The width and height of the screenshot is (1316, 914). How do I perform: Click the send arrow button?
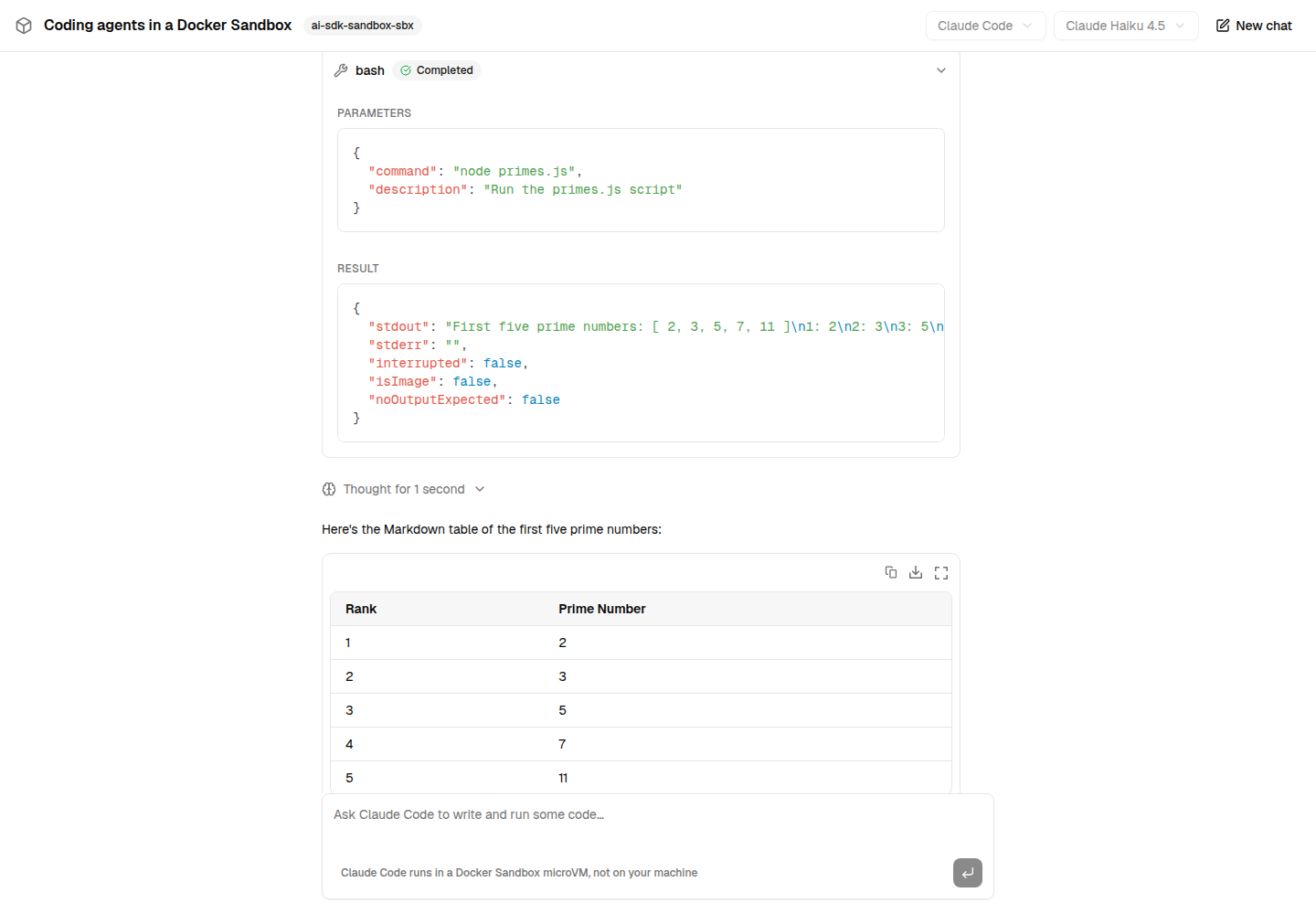pos(968,873)
